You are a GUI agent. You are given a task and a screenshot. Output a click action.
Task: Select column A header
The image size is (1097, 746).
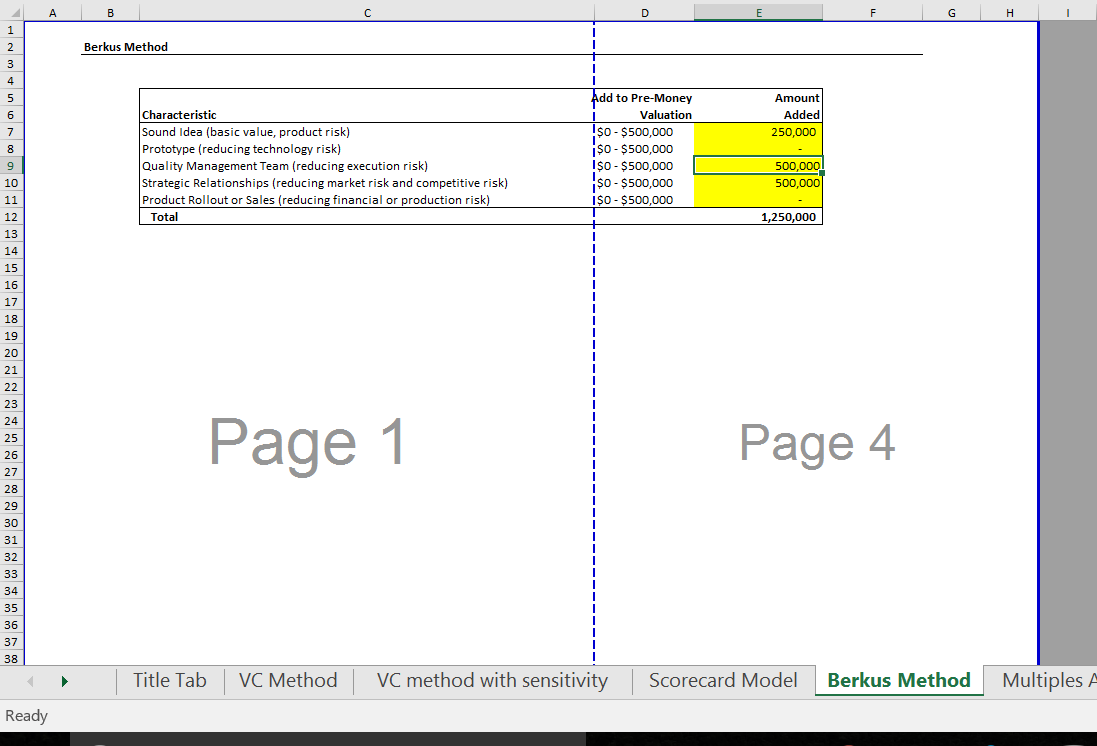[52, 13]
